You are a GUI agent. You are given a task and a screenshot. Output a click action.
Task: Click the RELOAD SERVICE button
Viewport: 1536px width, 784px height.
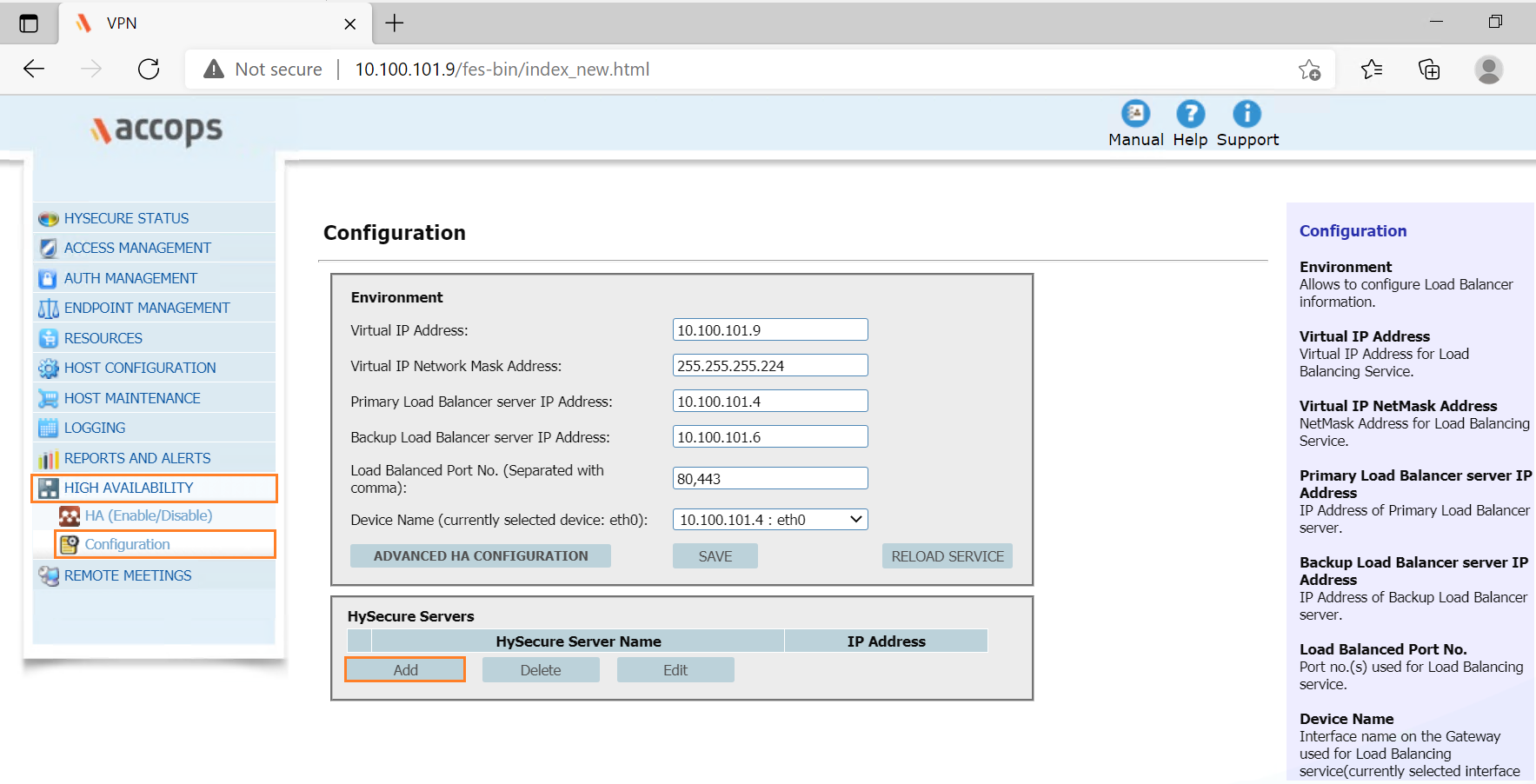click(948, 556)
